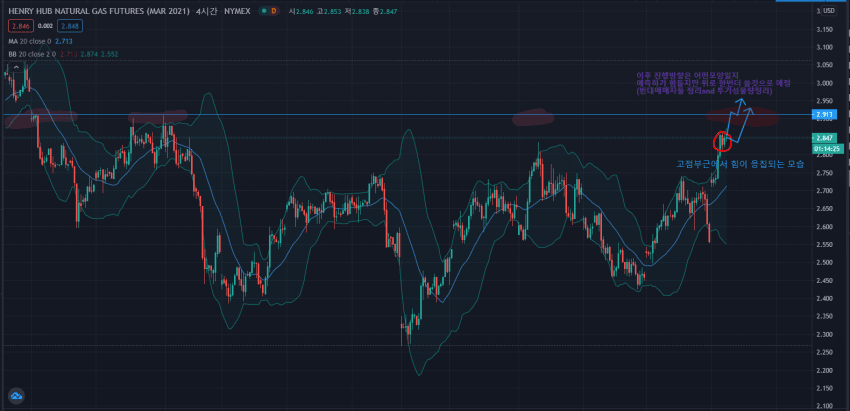
Task: Select the 3.150 price axis label
Action: click(823, 29)
